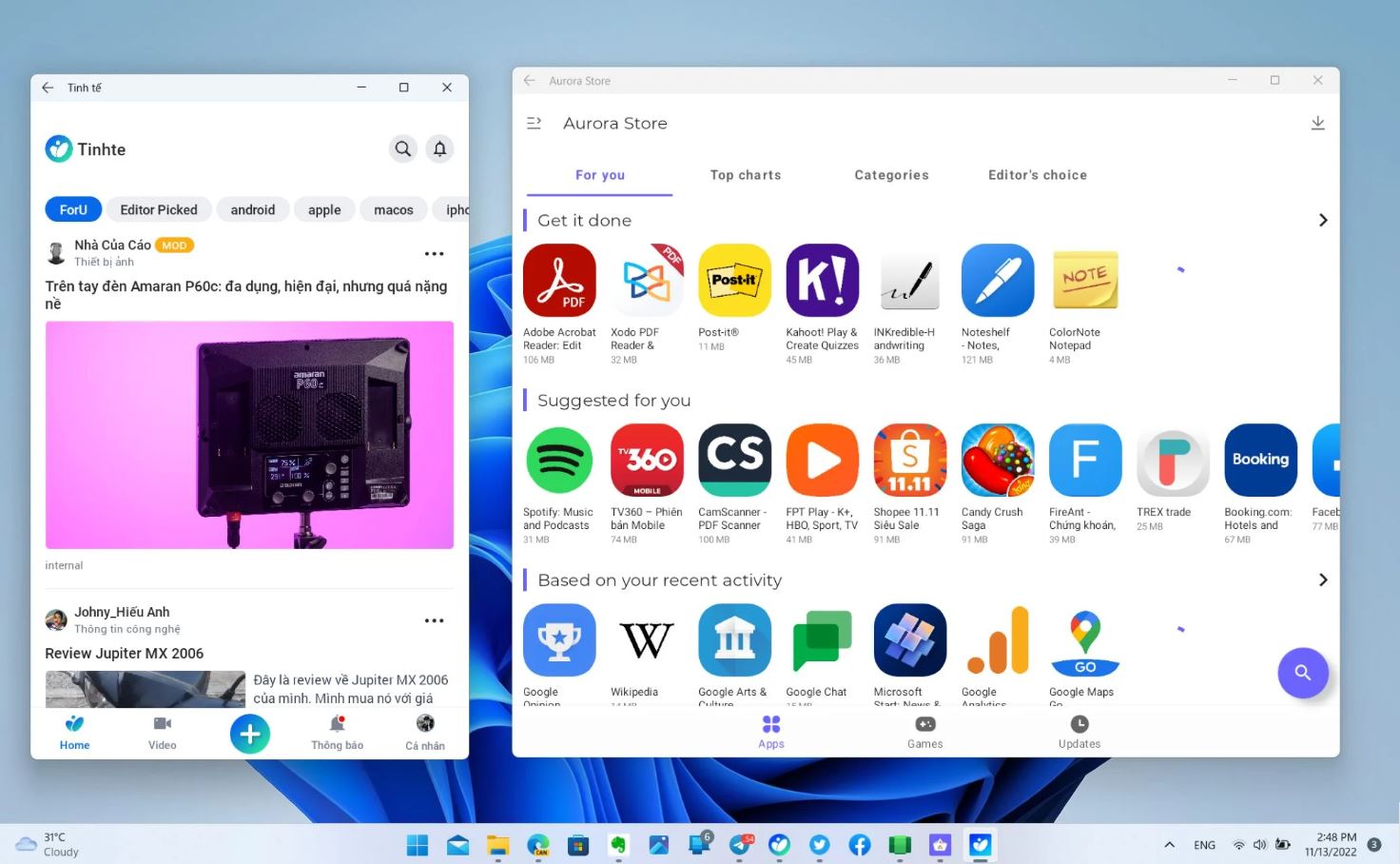
Task: Open Thông báo notifications tab
Action: (x=337, y=733)
